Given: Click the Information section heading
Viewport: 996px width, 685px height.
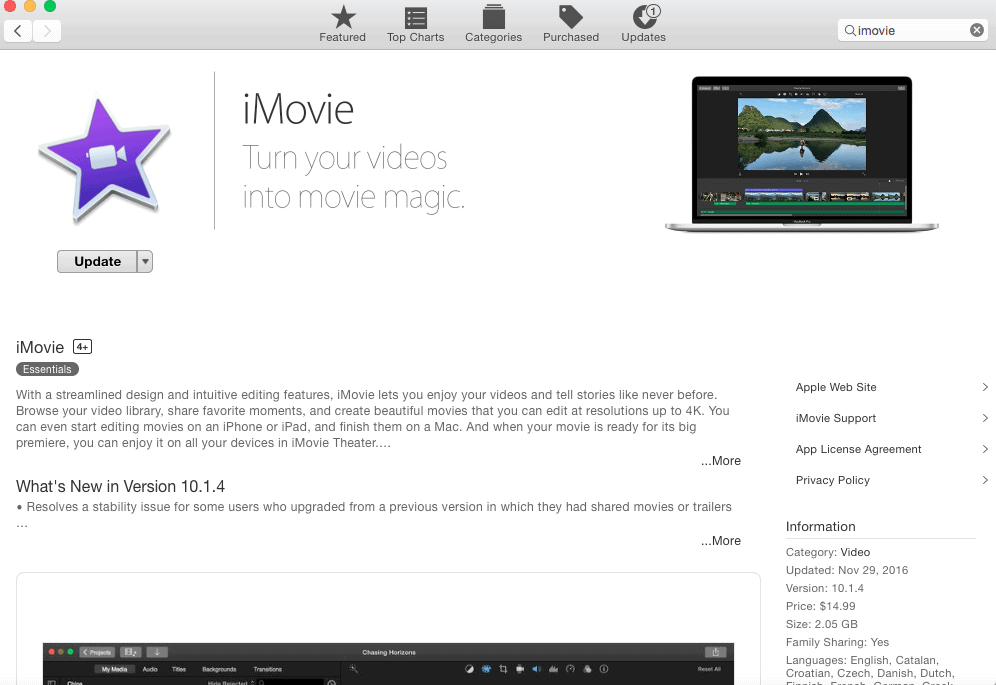Looking at the screenshot, I should pyautogui.click(x=820, y=526).
